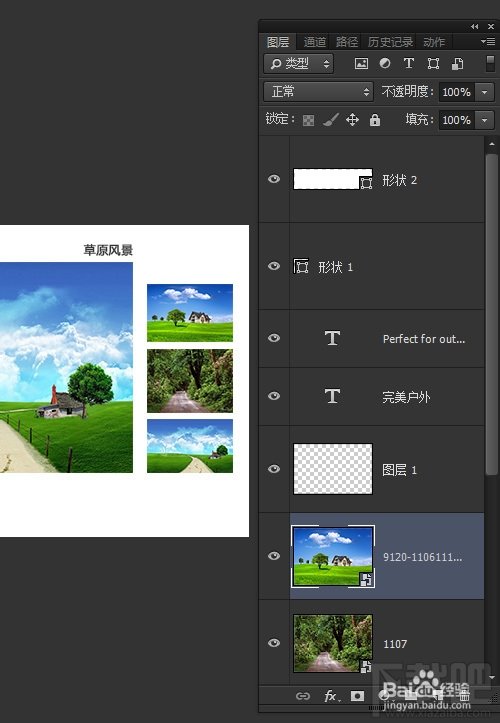
Task: Filter layers by type text layers
Action: (409, 63)
